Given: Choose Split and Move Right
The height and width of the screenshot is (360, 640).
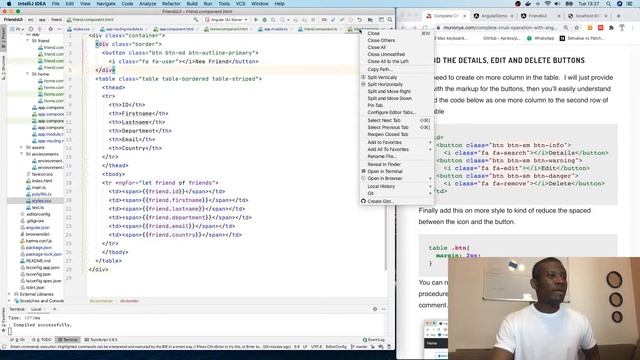Looking at the screenshot, I should (x=396, y=91).
